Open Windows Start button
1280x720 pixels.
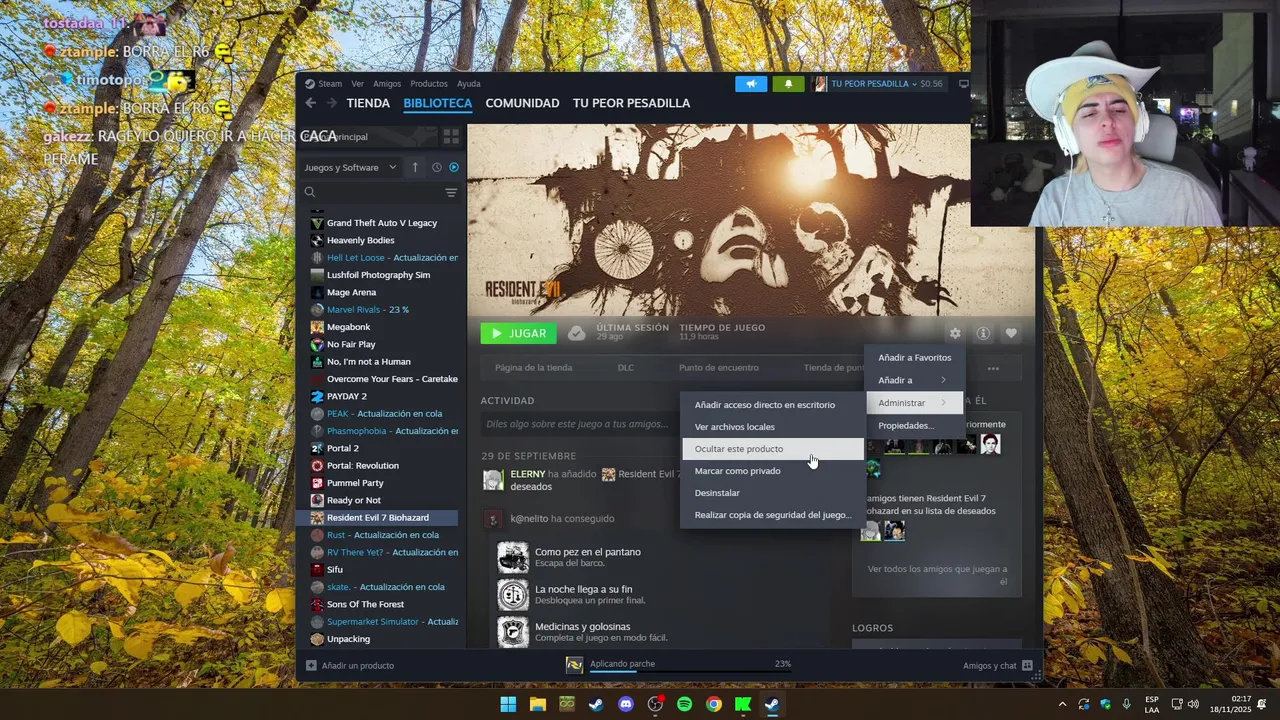coord(508,704)
